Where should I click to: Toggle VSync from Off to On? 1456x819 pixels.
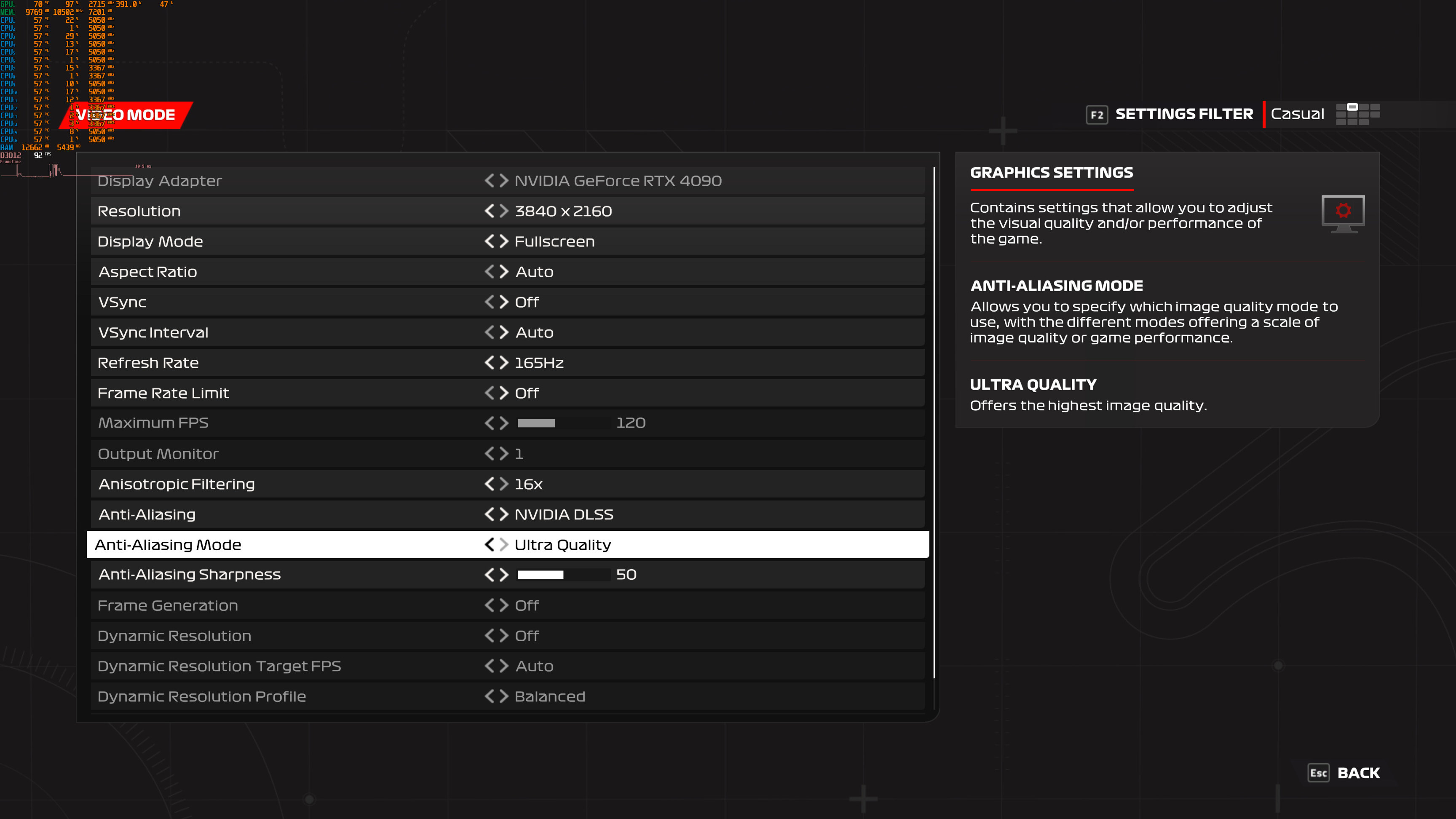tap(502, 302)
